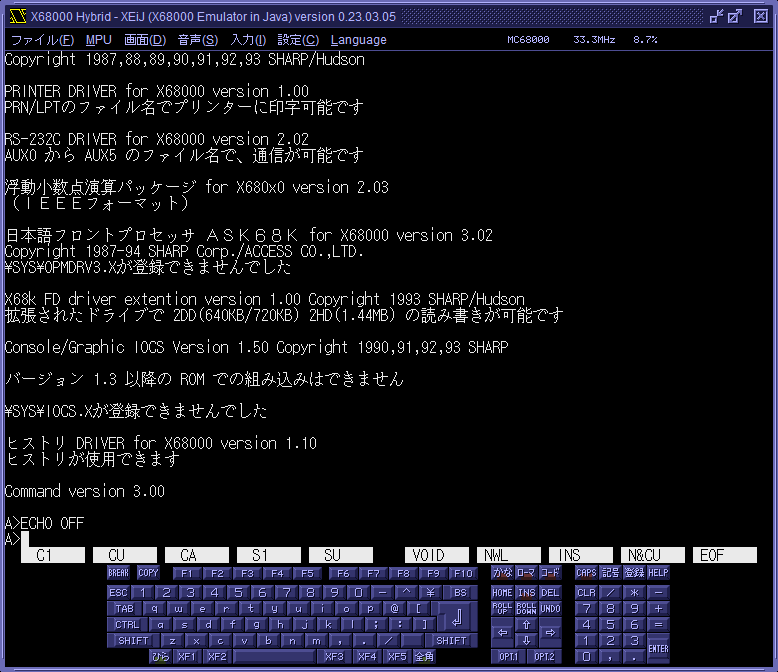Click the letter q key
778x672 pixels.
(x=154, y=608)
